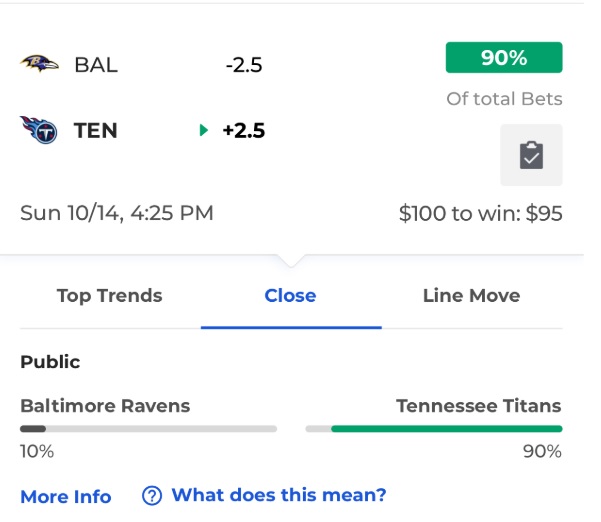Open the More Info link
This screenshot has height=522, width=601.
tap(66, 497)
